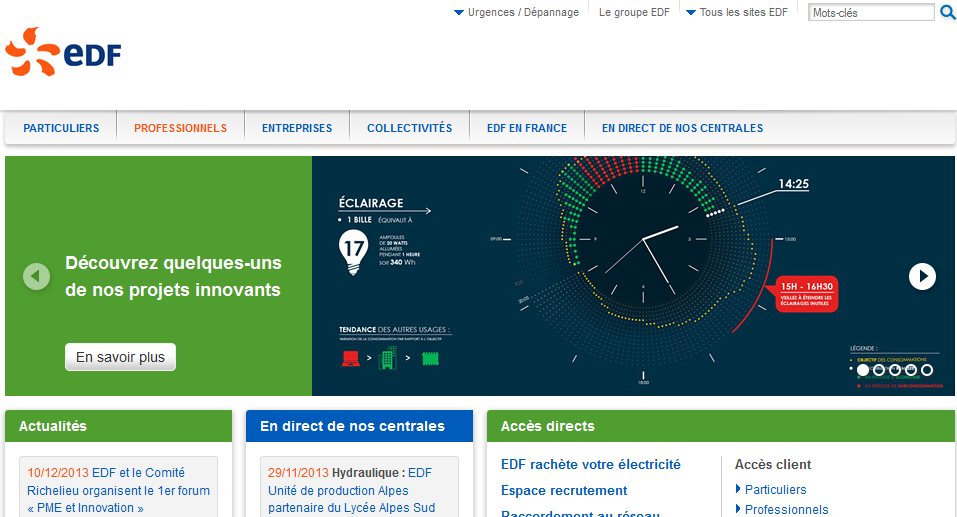Open the 10/12/2013 Comité Richelieu news item
Image resolution: width=957 pixels, height=517 pixels.
(x=118, y=490)
